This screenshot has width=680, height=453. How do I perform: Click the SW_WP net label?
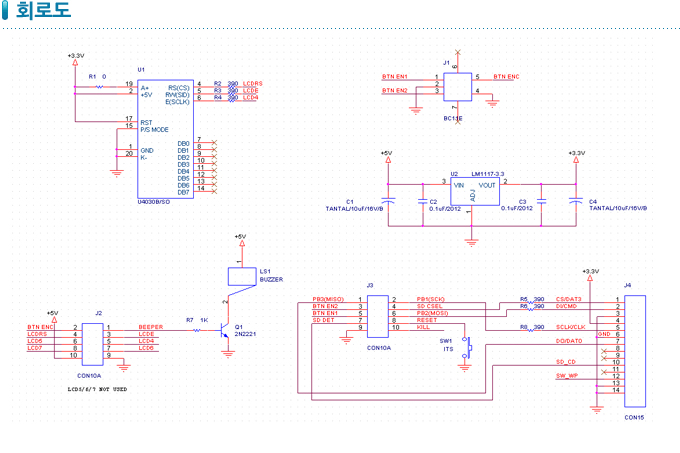566,374
